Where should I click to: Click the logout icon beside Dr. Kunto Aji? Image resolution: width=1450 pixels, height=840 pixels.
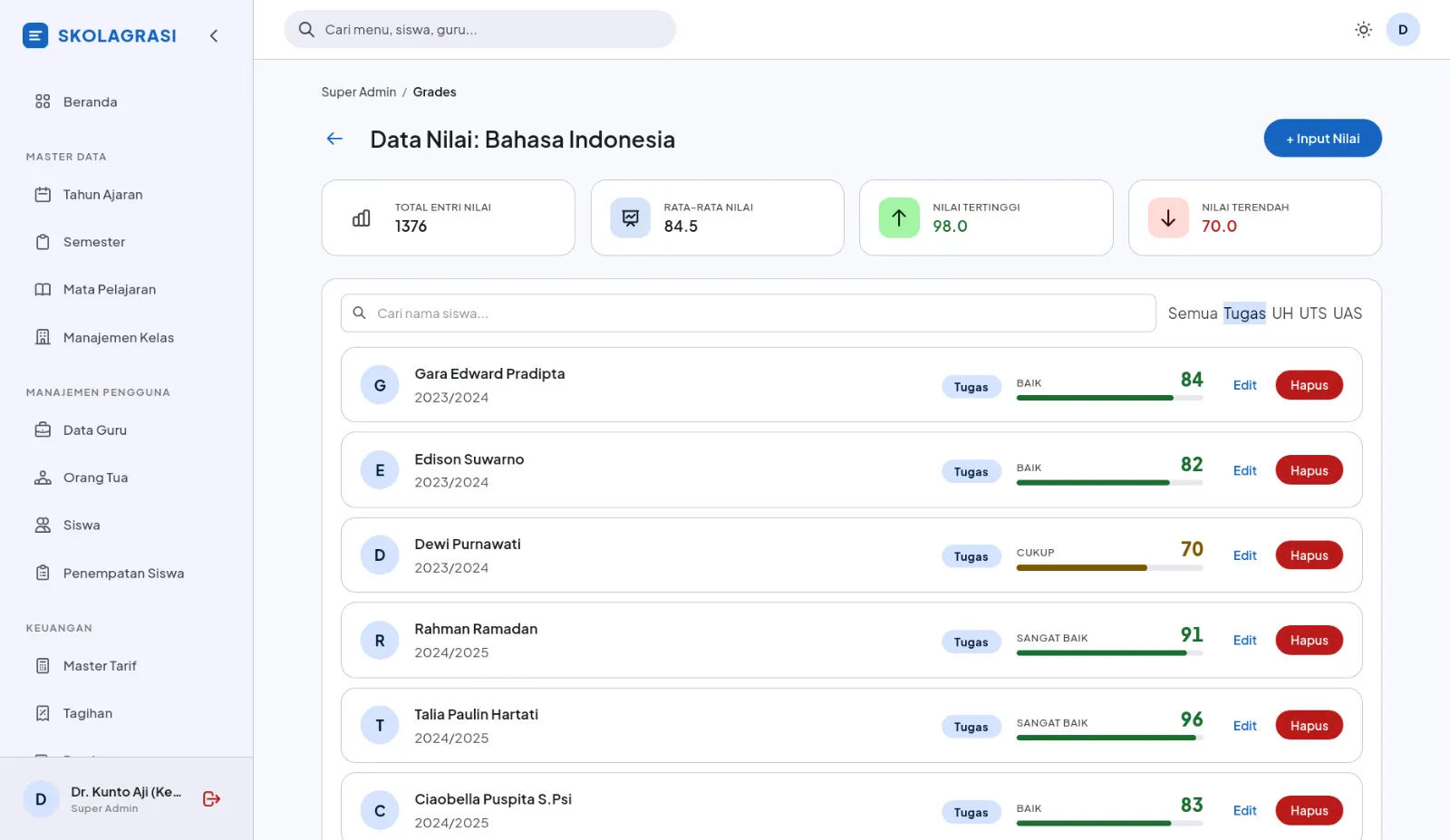(211, 798)
